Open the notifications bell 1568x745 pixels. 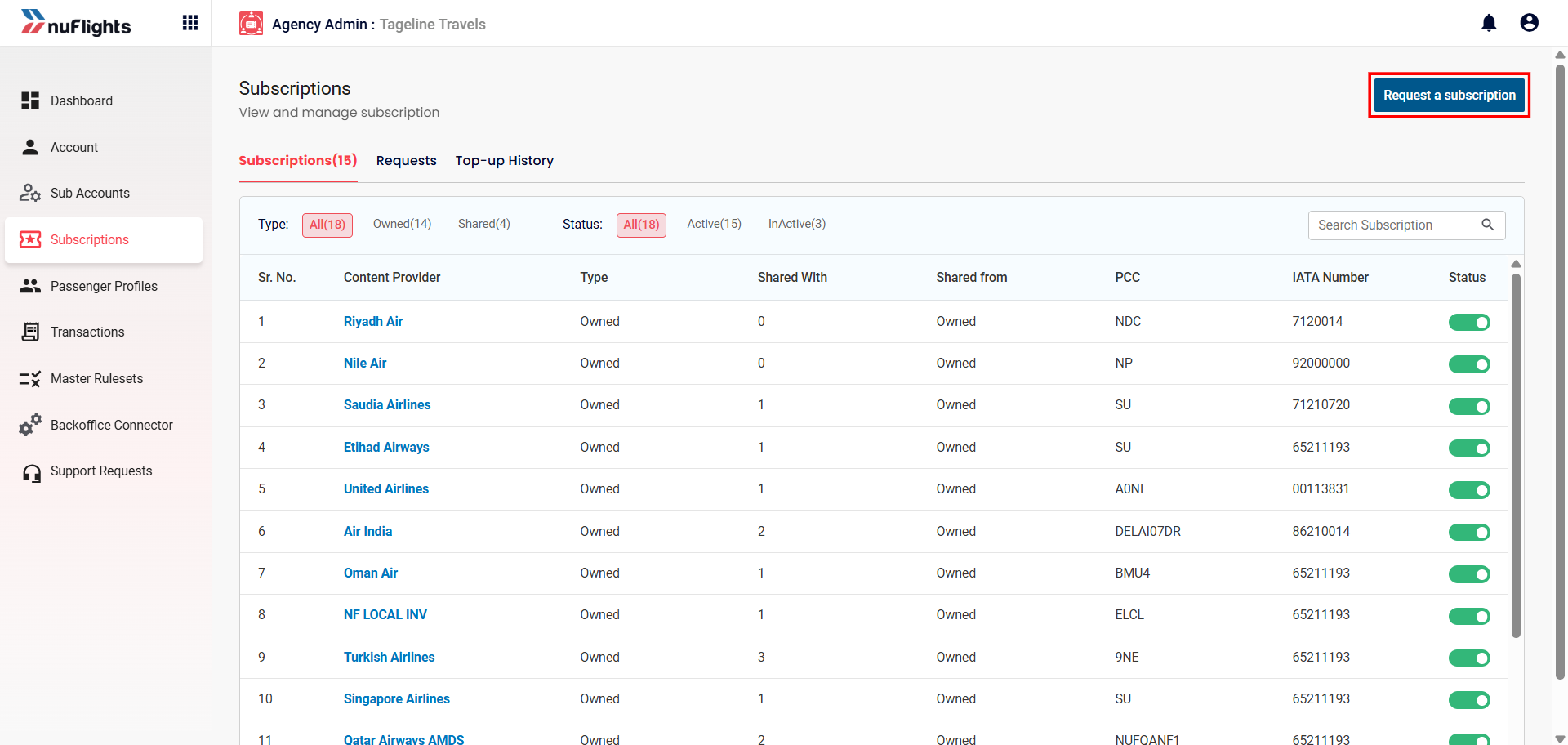click(1489, 23)
